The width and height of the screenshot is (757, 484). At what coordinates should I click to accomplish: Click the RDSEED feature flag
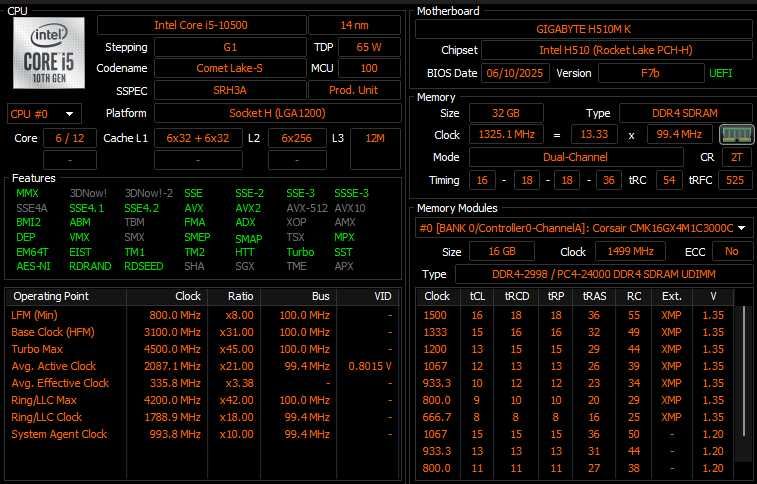(144, 266)
